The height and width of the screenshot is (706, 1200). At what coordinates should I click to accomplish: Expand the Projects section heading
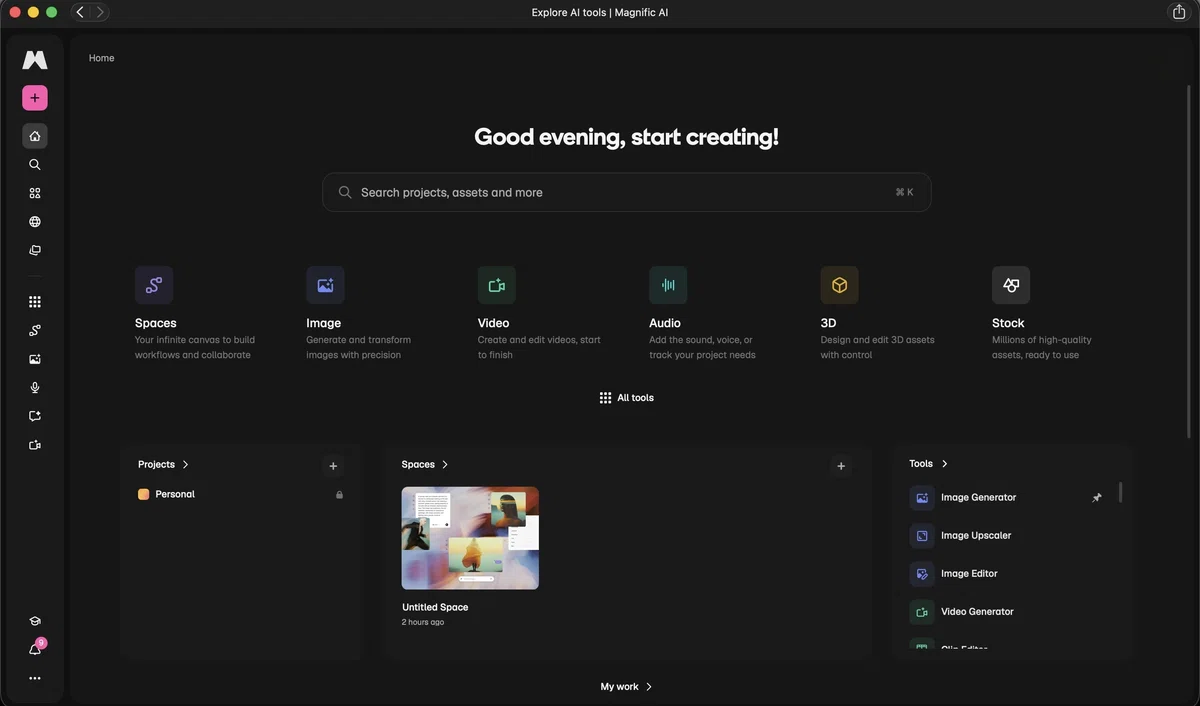pos(163,464)
